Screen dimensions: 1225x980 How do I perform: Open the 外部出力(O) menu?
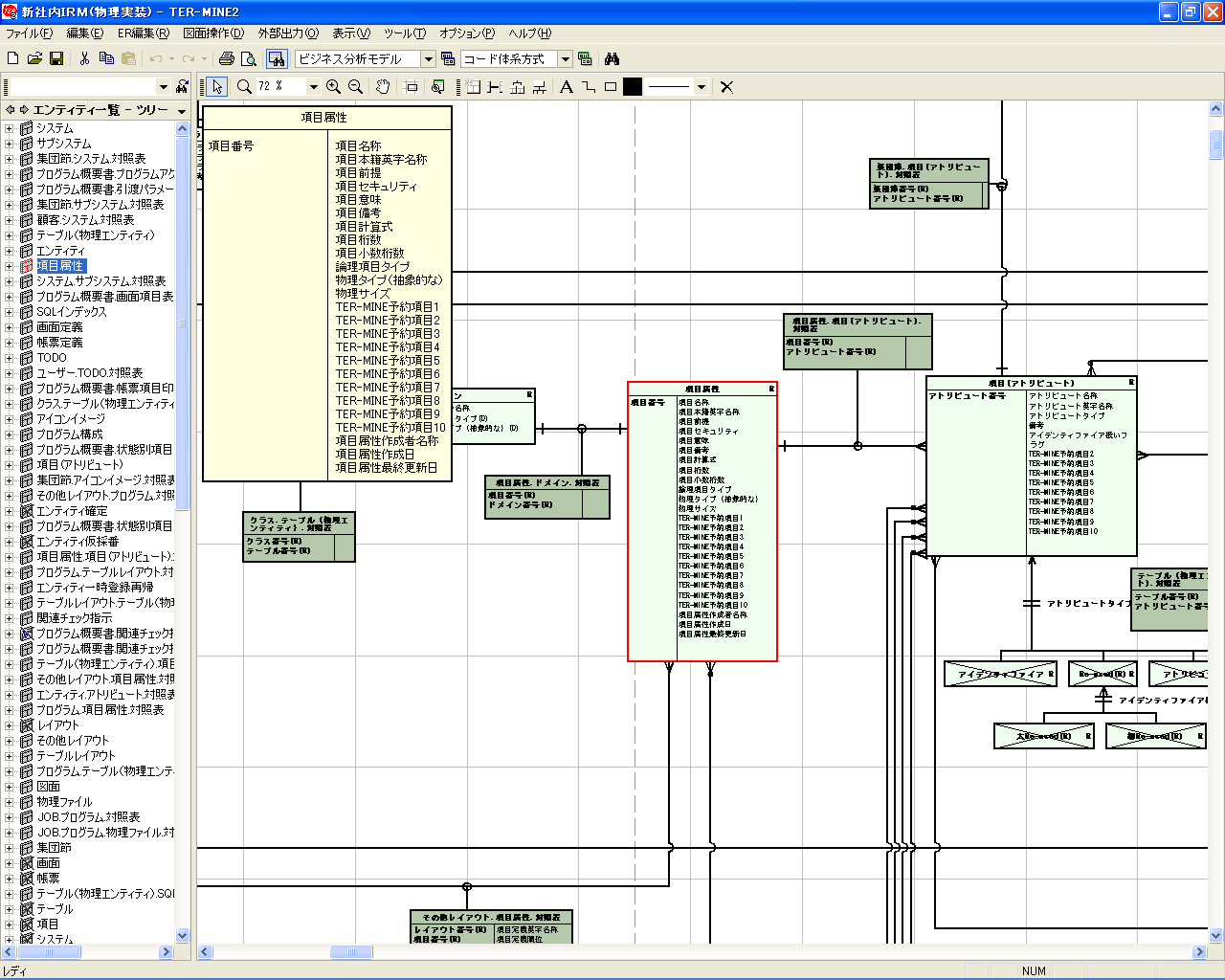click(288, 33)
